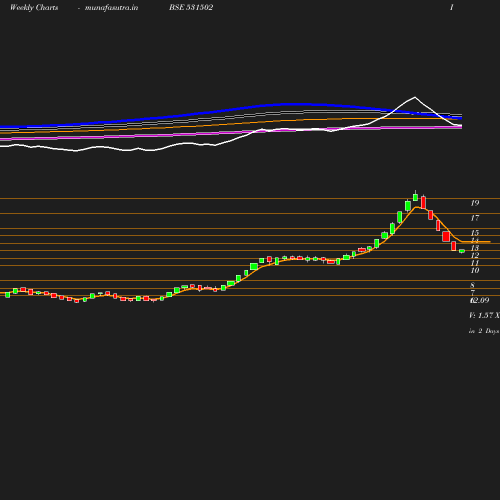Screen dimensions: 500x500
Task: Click the price label 12
Action: 475,255
